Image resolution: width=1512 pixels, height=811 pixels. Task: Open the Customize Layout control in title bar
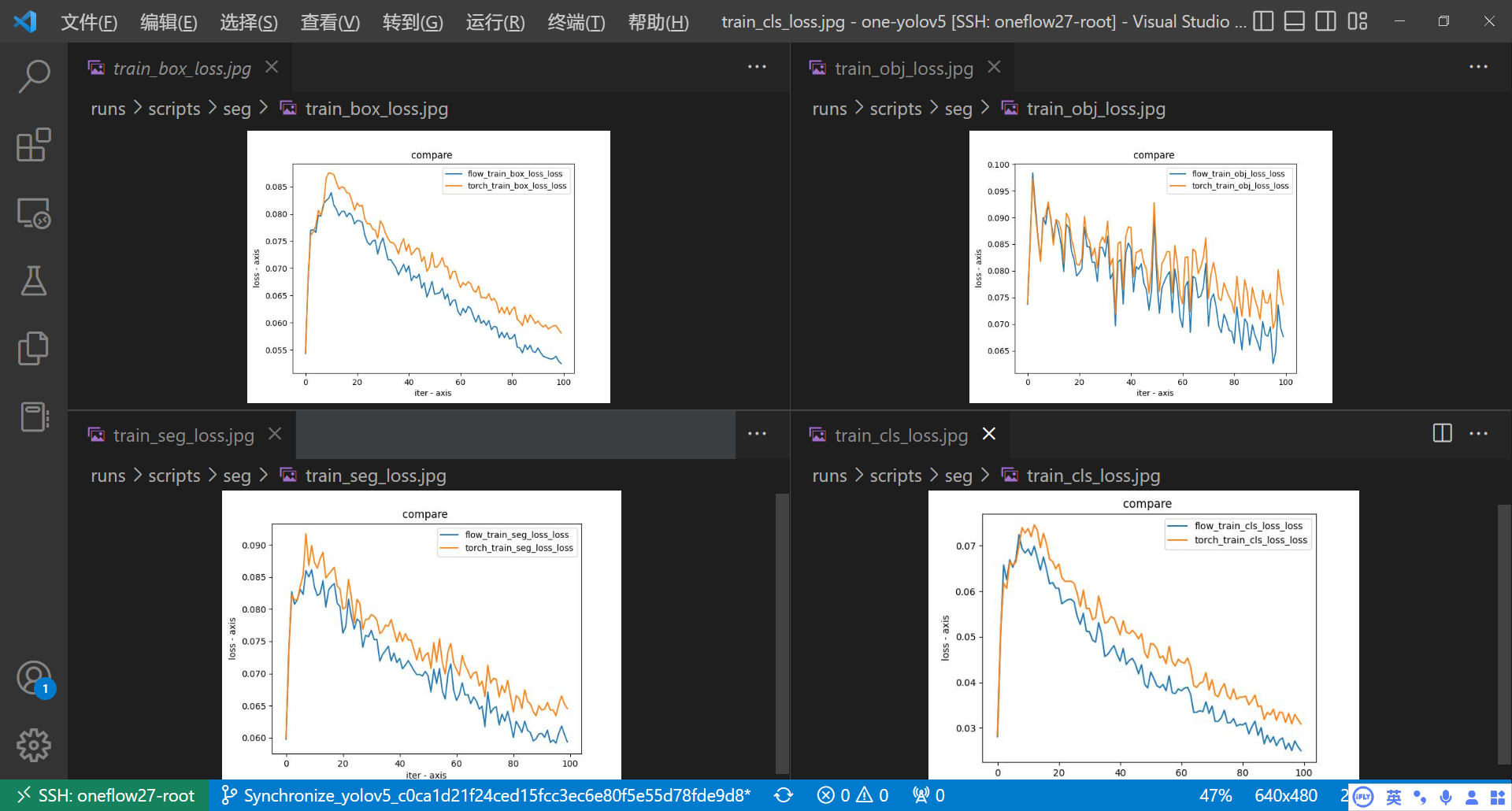pos(1358,21)
